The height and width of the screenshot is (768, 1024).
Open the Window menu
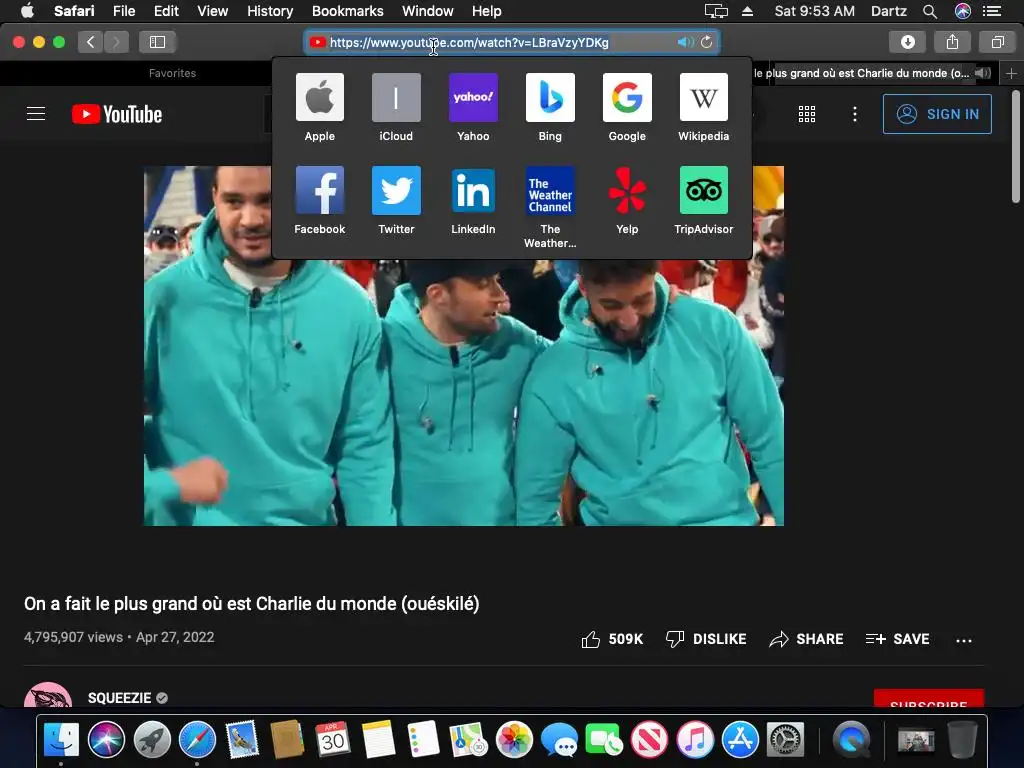[428, 11]
